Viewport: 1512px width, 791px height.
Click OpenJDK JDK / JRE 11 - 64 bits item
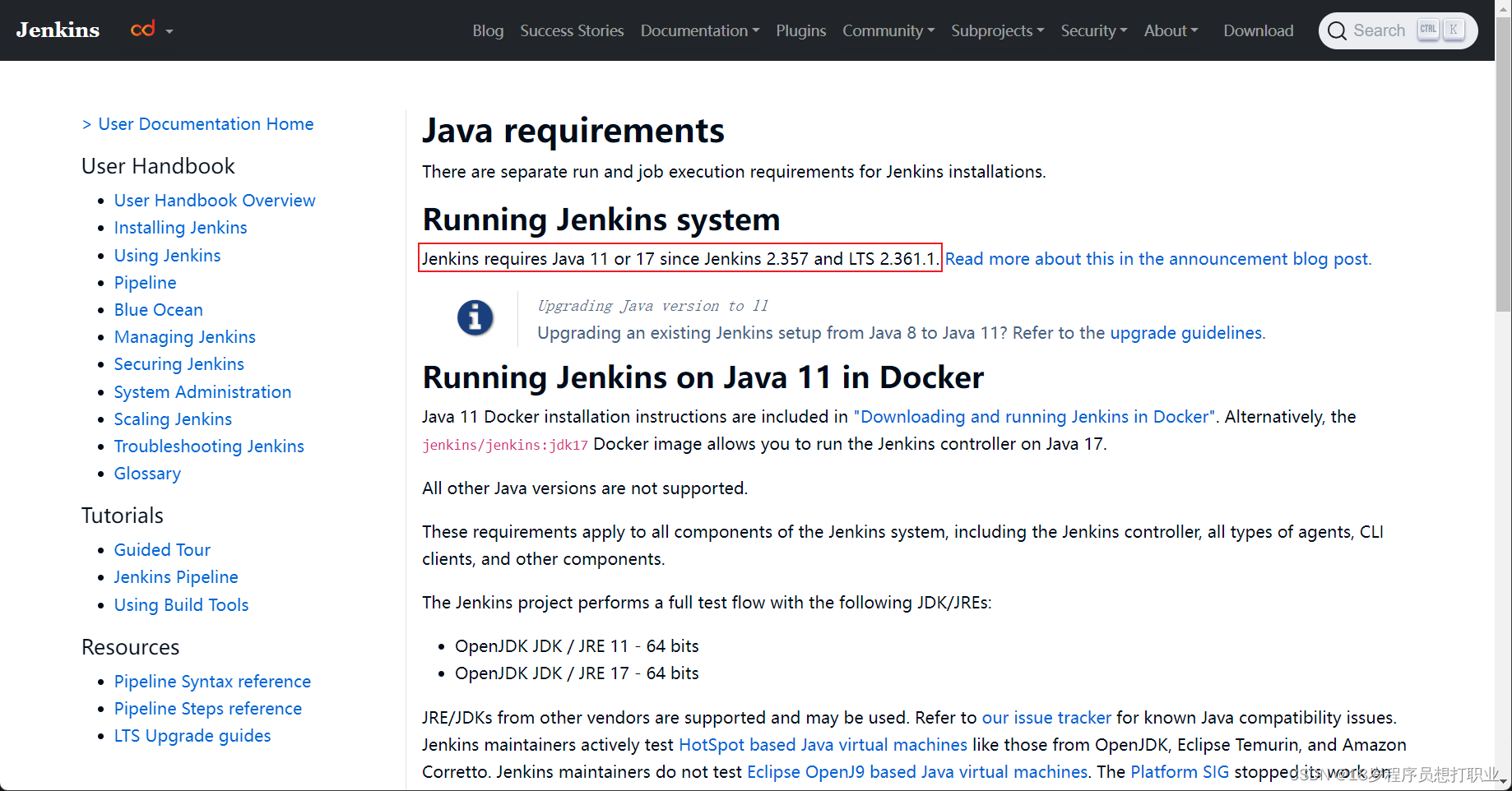point(577,646)
